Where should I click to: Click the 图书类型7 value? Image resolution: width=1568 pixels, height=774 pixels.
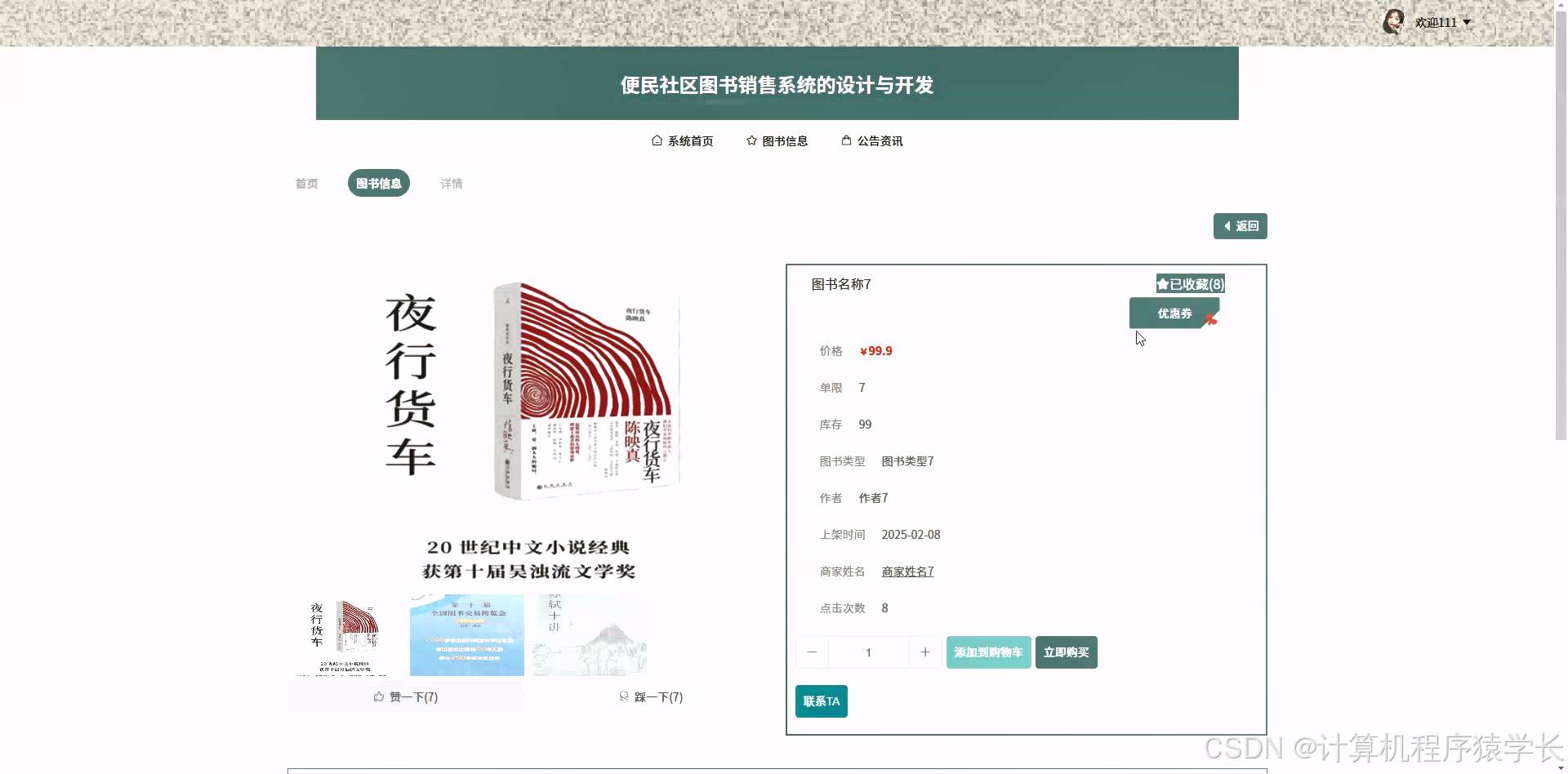[907, 461]
